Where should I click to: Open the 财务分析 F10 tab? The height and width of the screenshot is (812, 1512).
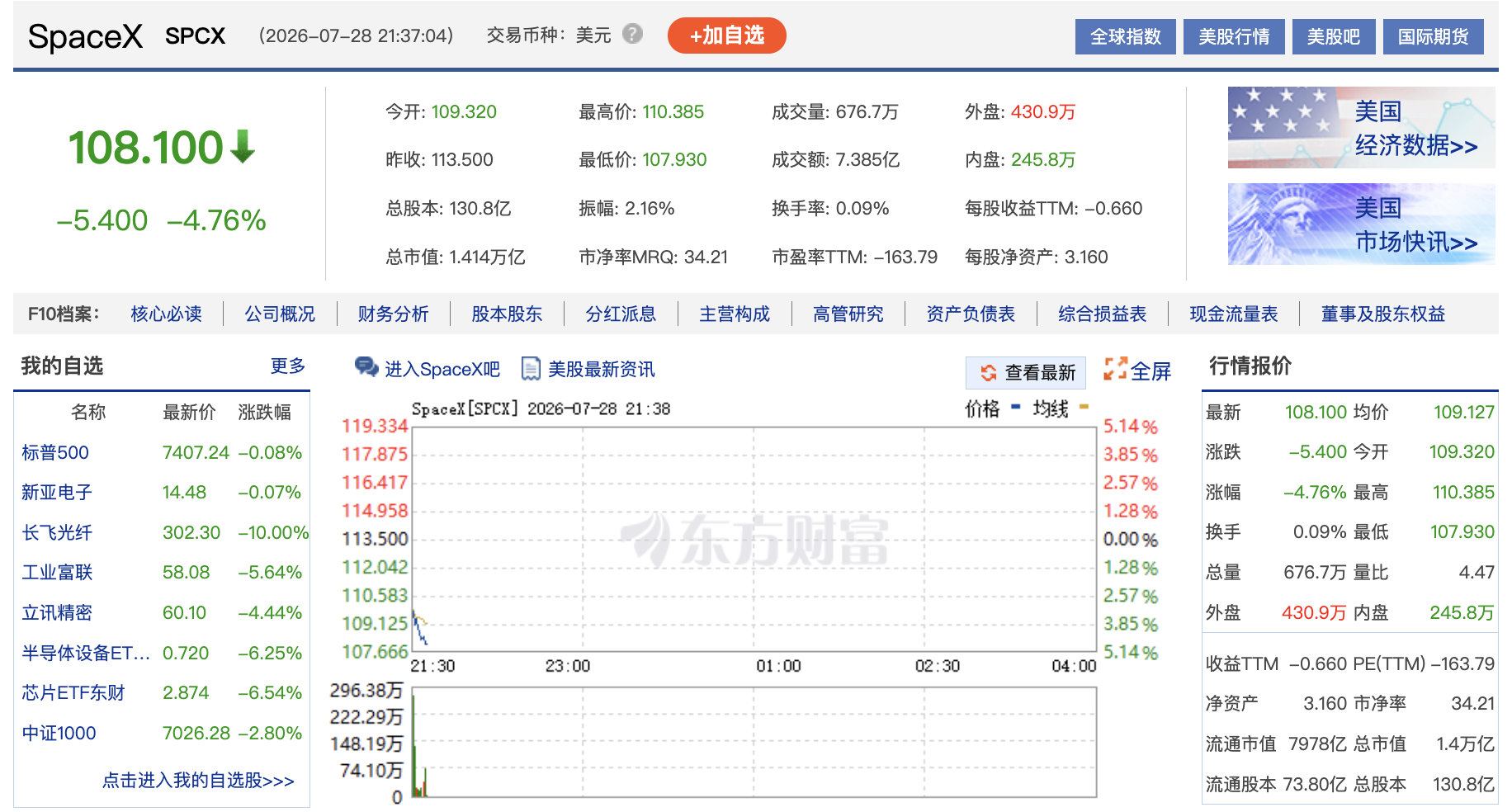click(393, 314)
